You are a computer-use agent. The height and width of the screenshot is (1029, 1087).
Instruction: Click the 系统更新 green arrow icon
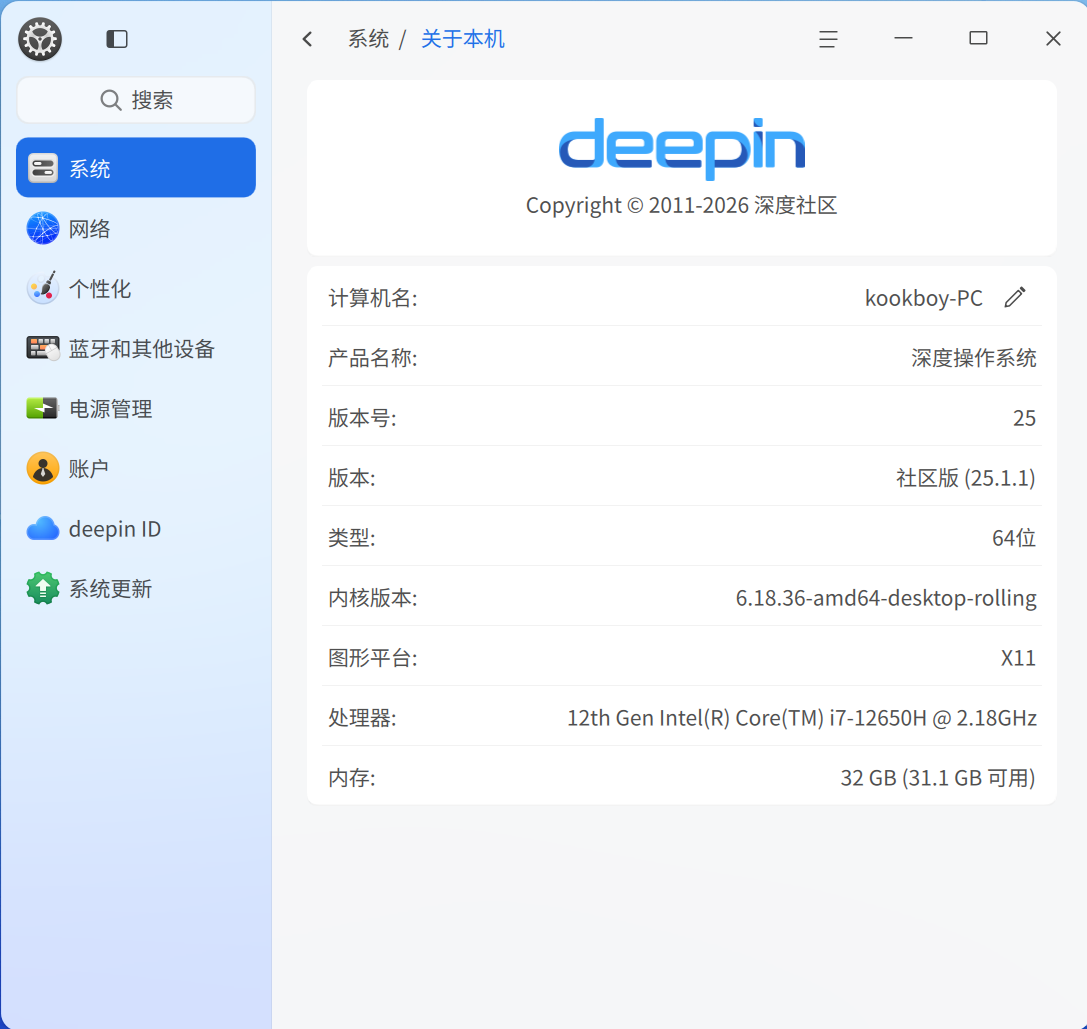pyautogui.click(x=43, y=588)
